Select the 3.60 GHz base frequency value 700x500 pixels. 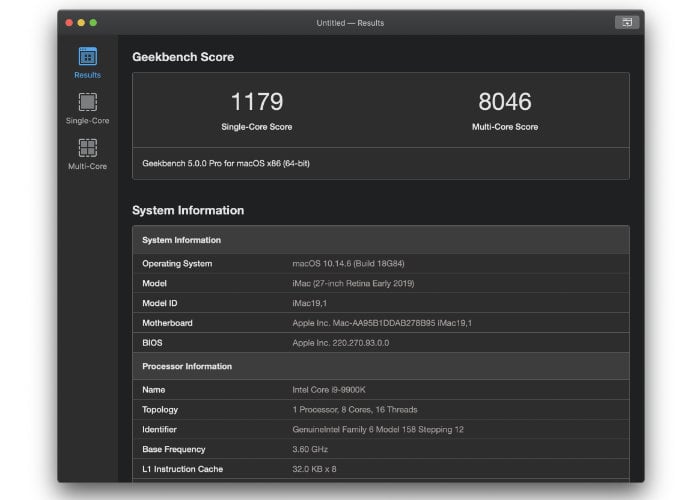310,449
